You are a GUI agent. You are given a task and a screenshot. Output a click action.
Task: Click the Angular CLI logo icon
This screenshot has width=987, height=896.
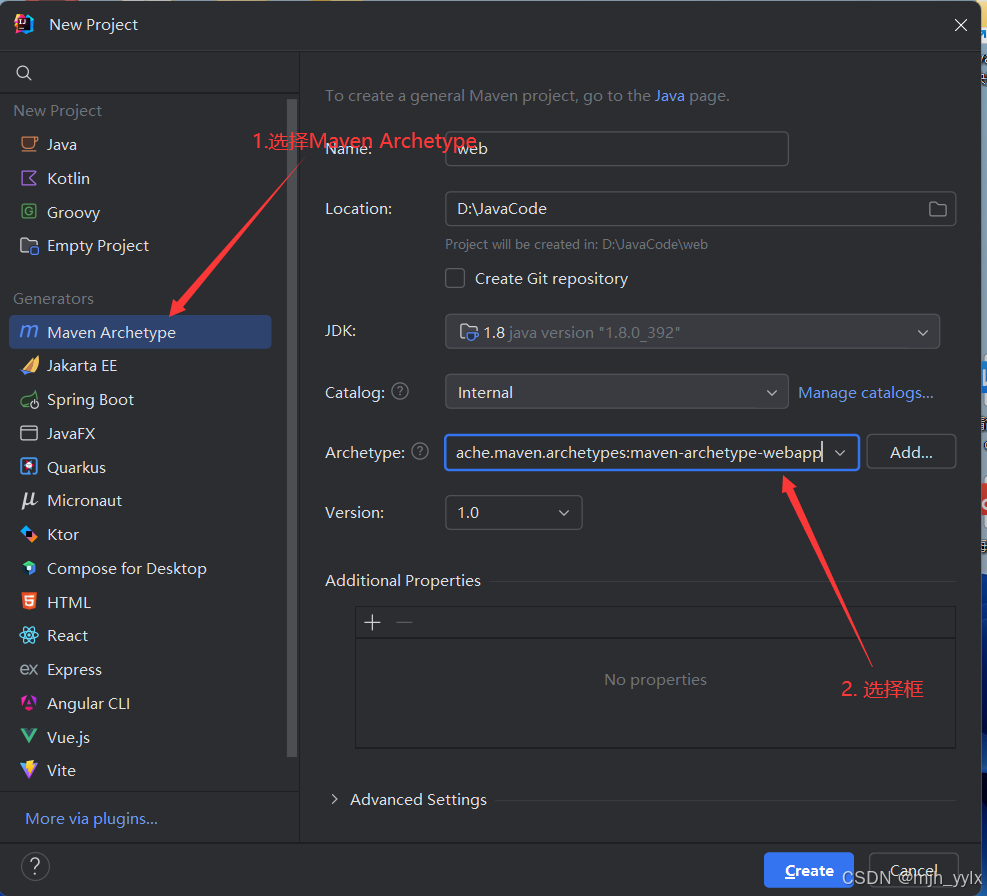coord(29,703)
